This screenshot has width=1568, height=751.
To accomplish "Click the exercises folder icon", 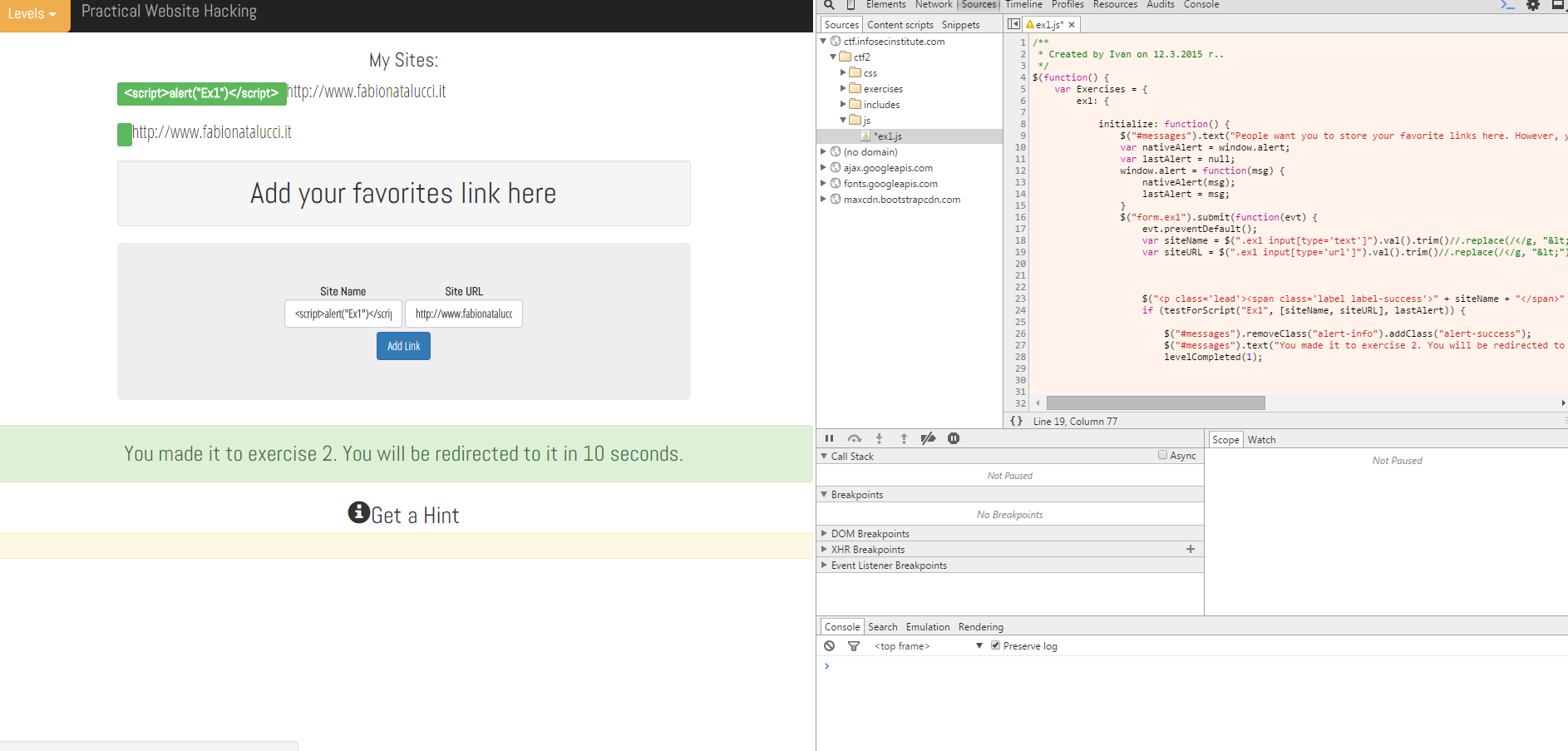I will click(x=855, y=88).
